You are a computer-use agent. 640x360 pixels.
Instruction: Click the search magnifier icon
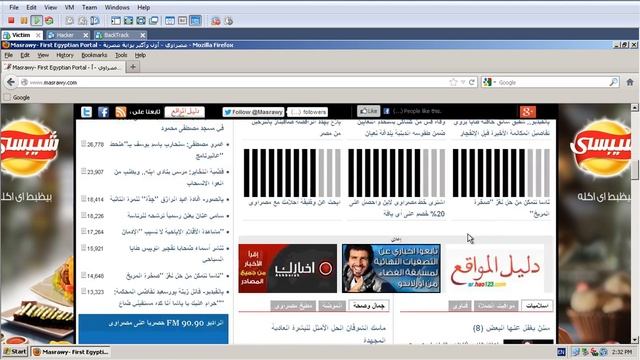click(613, 82)
